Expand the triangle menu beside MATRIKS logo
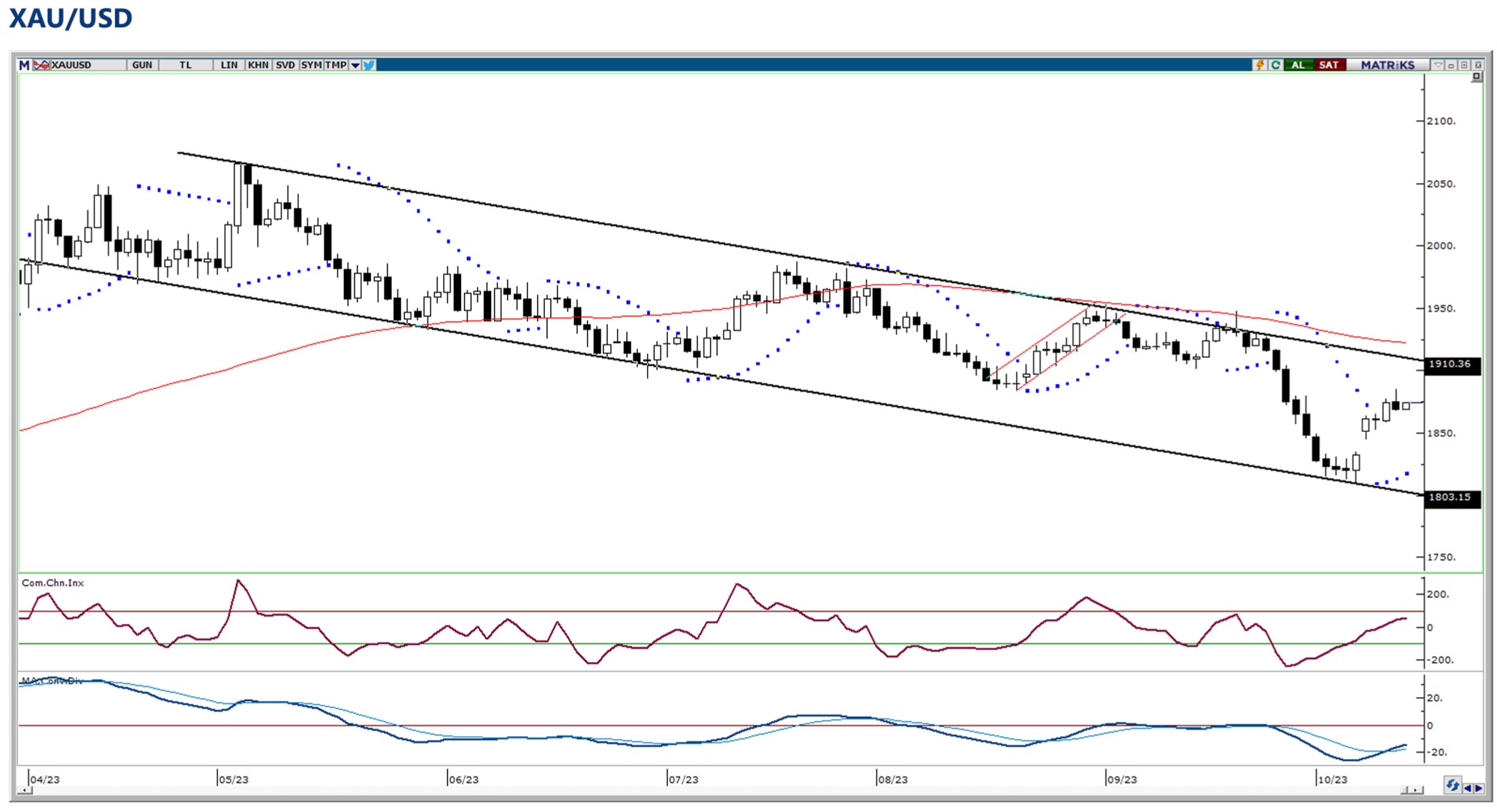Viewport: 1497px width, 812px height. point(1438,65)
